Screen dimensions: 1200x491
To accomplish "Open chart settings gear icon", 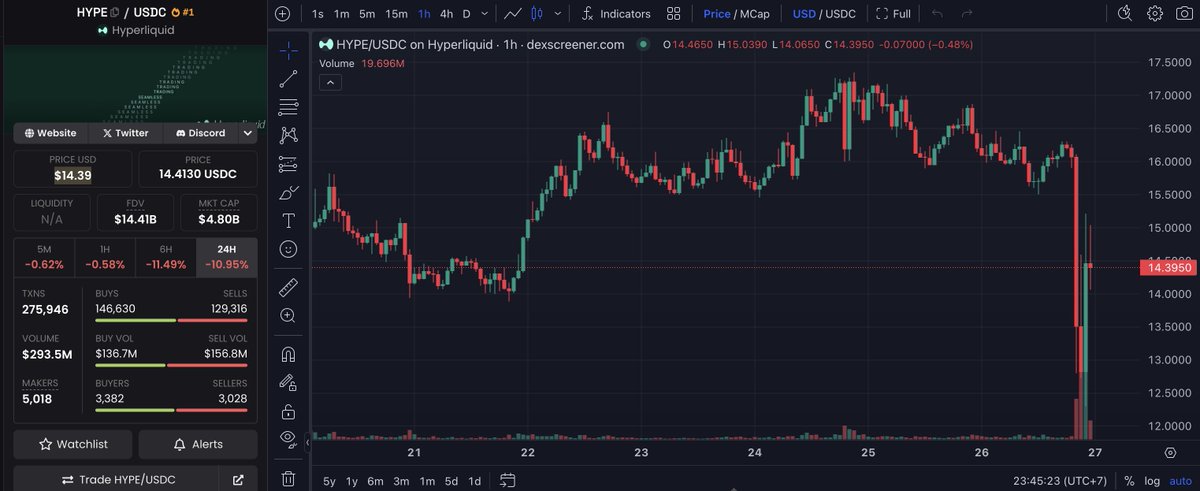I will 1155,14.
